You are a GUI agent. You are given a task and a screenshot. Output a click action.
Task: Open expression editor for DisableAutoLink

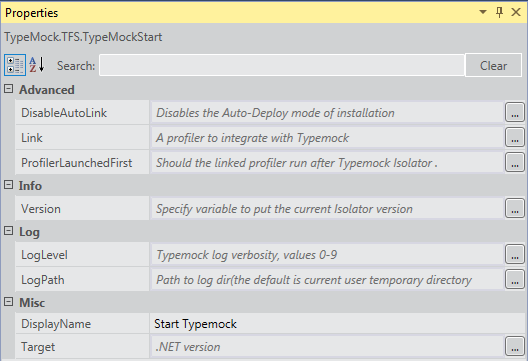pyautogui.click(x=515, y=112)
